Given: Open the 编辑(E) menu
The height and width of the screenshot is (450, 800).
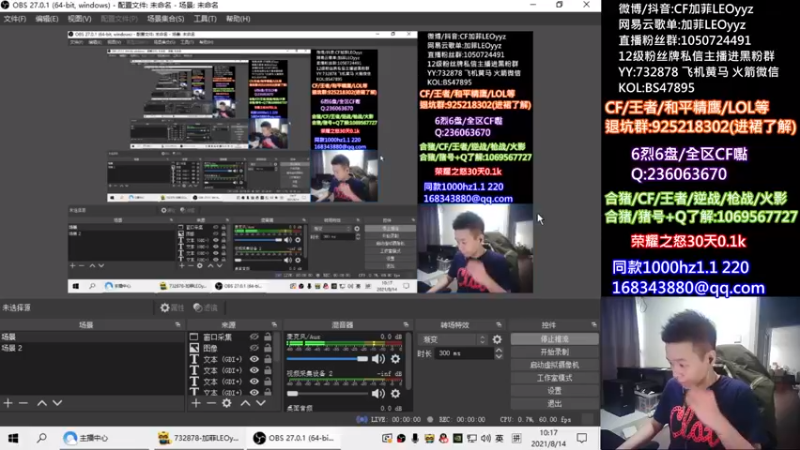Looking at the screenshot, I should (x=46, y=19).
